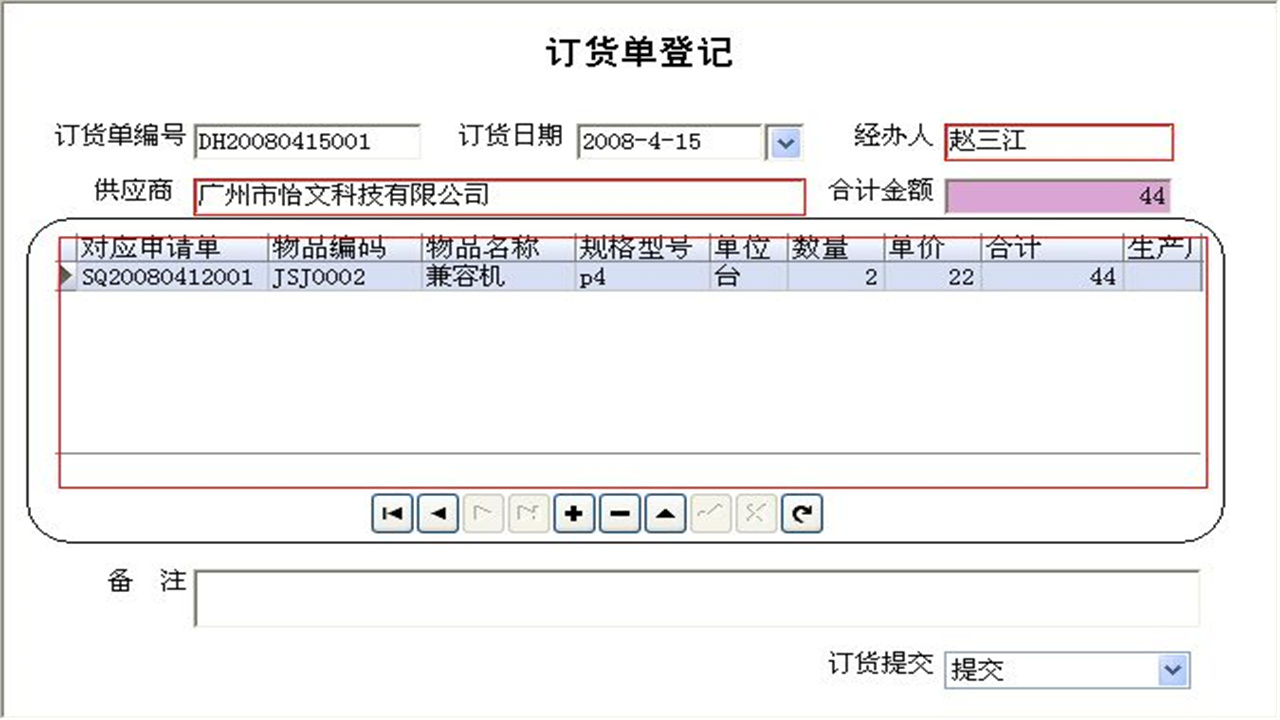Click the 物品名称 column header
Screen dimensions: 1280x720
[490, 248]
